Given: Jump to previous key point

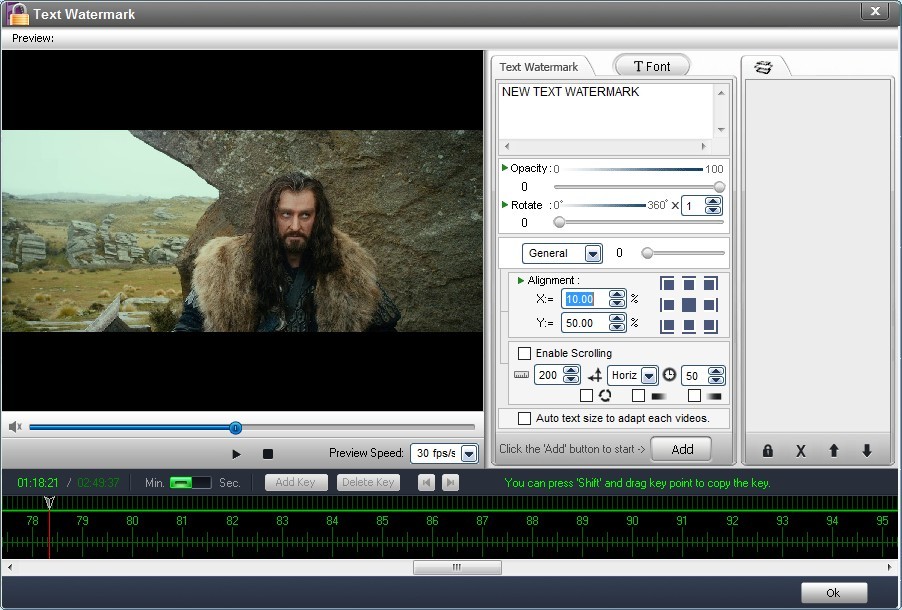Looking at the screenshot, I should coord(426,482).
